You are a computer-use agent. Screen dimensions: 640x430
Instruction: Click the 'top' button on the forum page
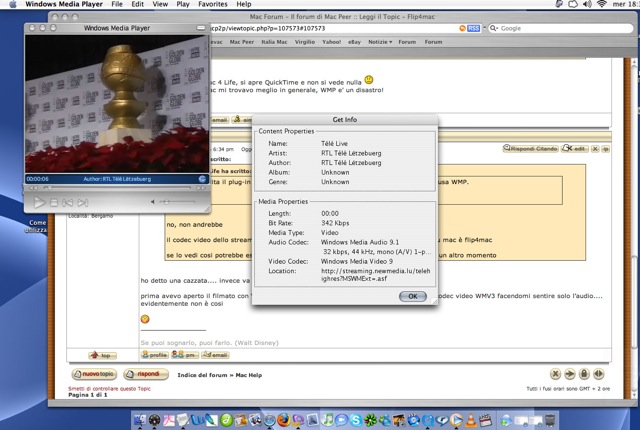coord(102,355)
